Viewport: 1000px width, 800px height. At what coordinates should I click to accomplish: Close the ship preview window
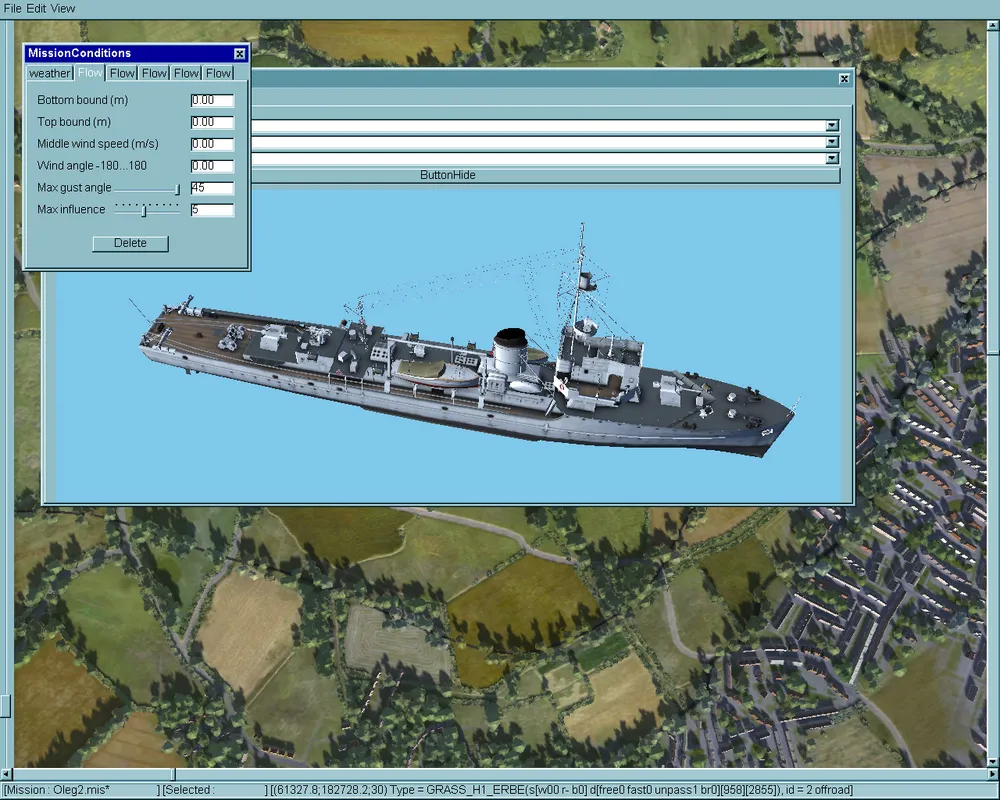click(844, 78)
